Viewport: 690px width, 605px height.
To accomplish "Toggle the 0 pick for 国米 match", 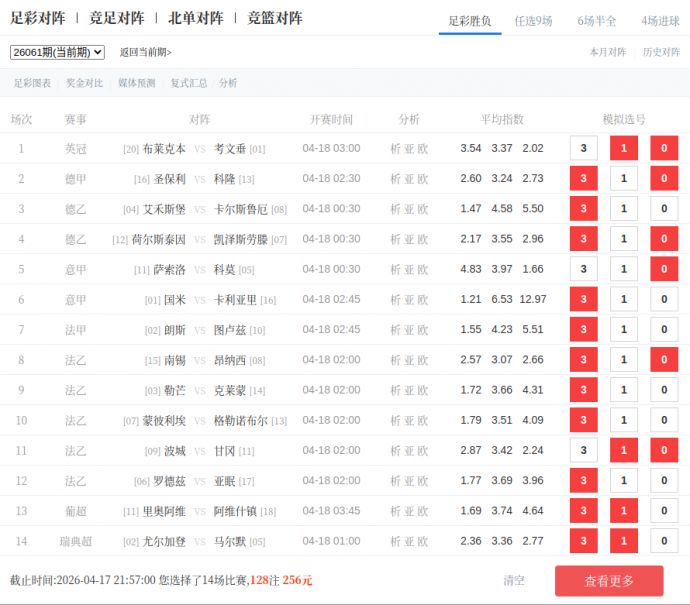I will pyautogui.click(x=663, y=299).
